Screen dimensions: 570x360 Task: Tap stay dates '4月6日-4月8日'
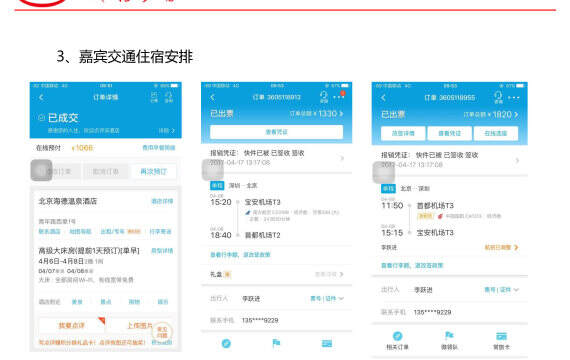(x=61, y=261)
